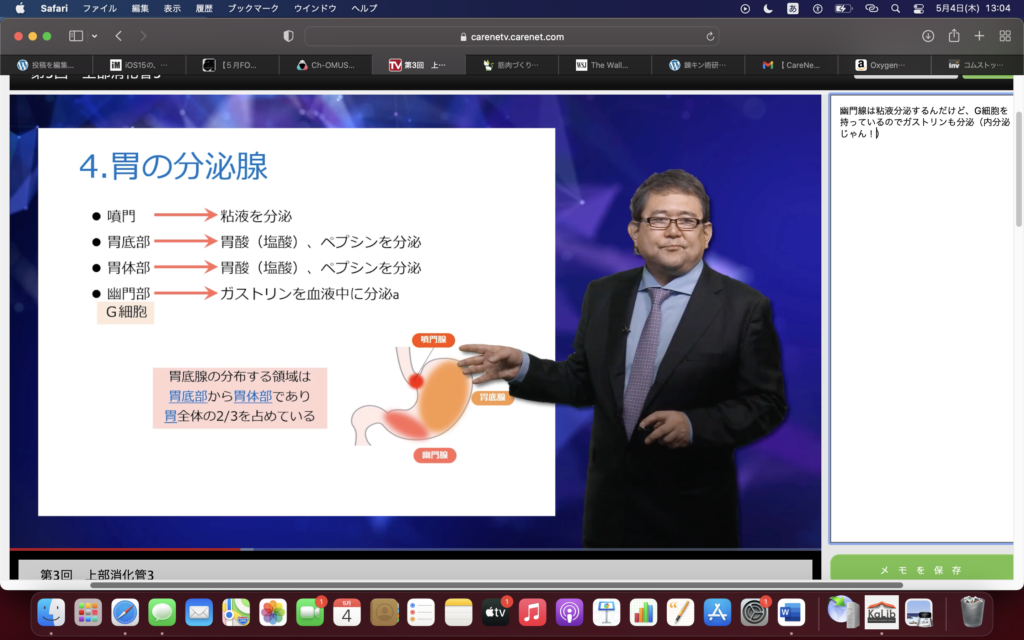1024x640 pixels.
Task: Go back with the left arrow icon
Action: (x=118, y=36)
